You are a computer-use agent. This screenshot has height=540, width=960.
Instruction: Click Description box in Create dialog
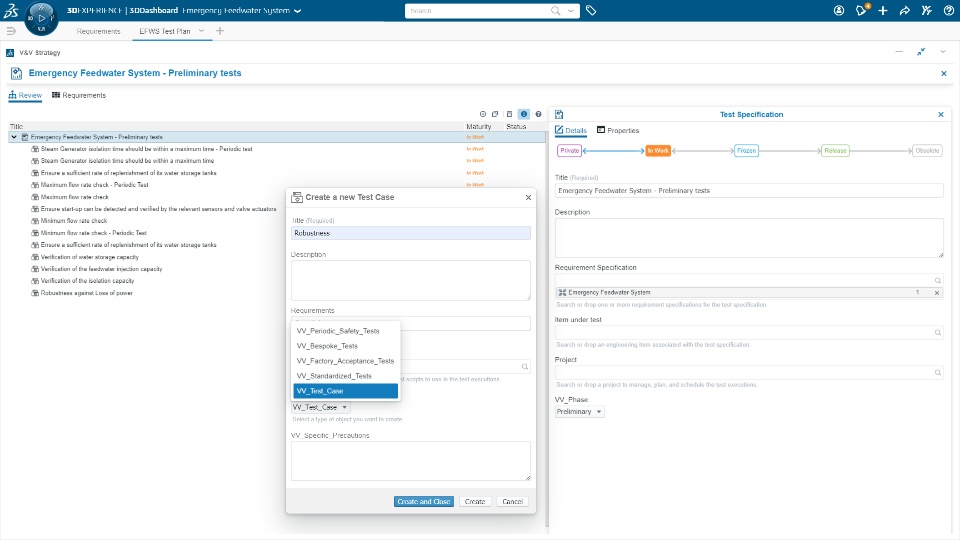point(411,280)
